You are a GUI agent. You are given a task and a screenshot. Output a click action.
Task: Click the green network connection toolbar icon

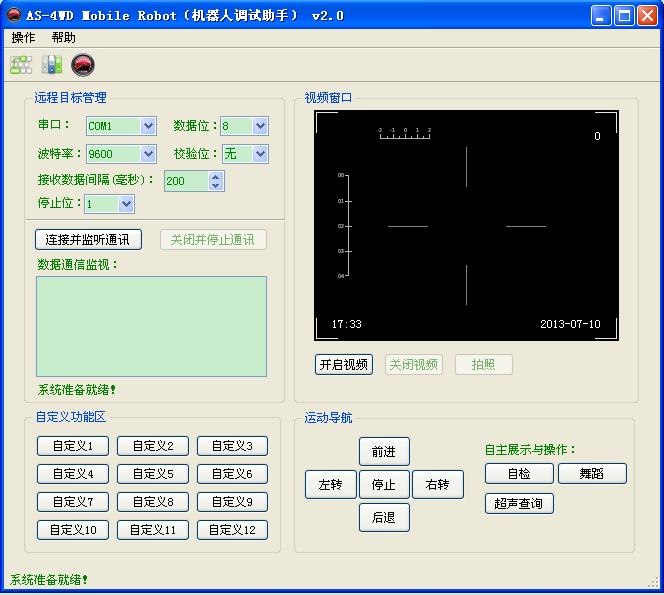pyautogui.click(x=21, y=65)
